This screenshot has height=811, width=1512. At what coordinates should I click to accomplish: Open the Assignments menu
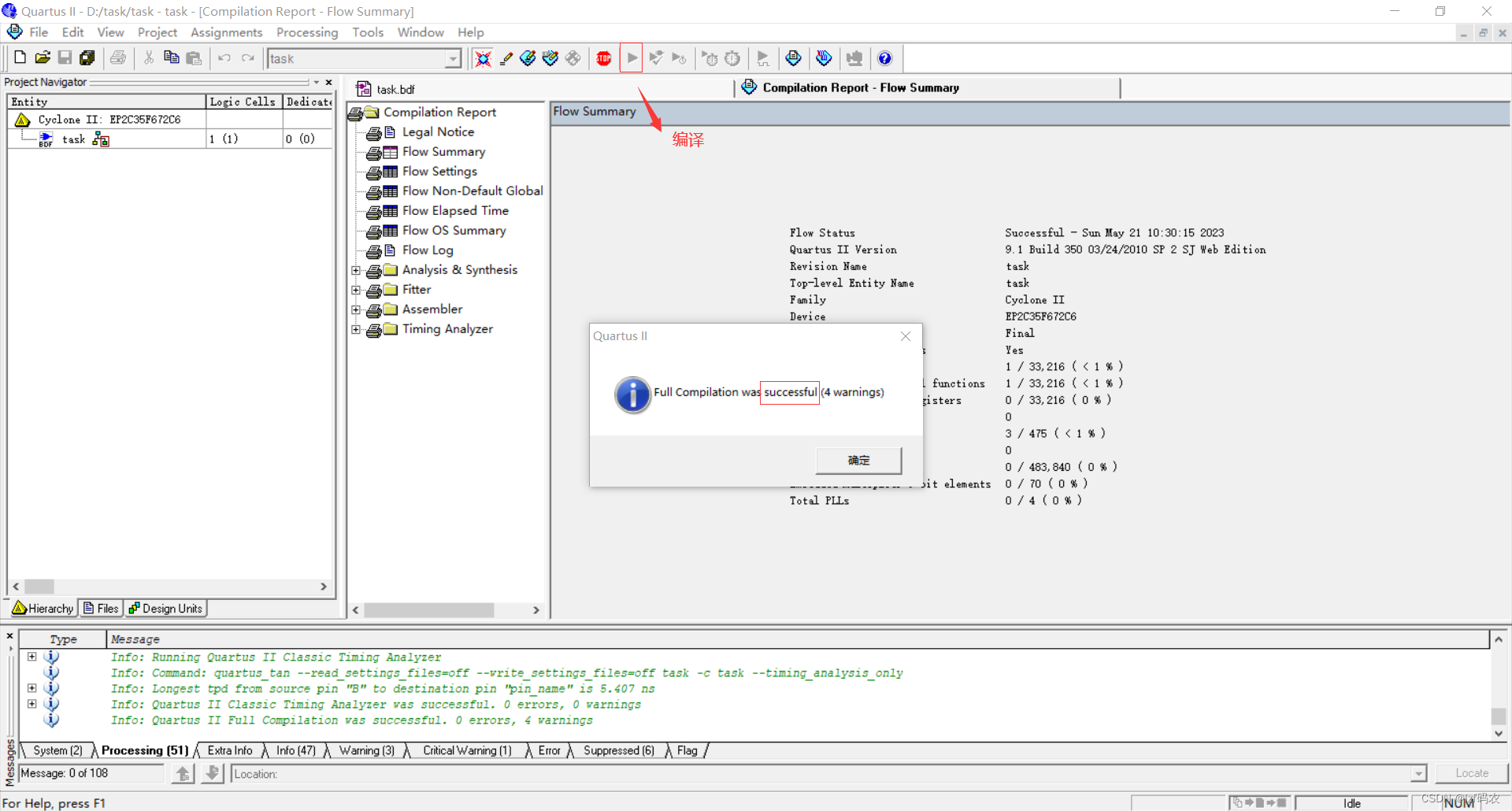pos(227,32)
